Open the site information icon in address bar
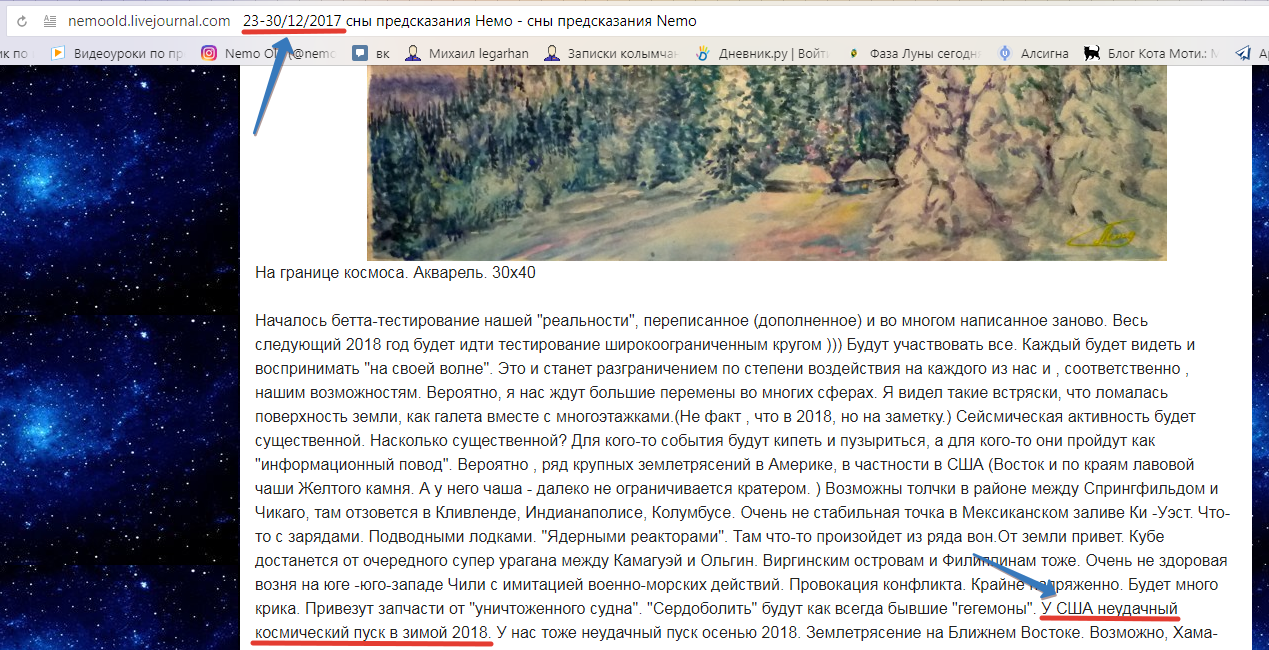This screenshot has width=1269, height=650. click(x=49, y=21)
